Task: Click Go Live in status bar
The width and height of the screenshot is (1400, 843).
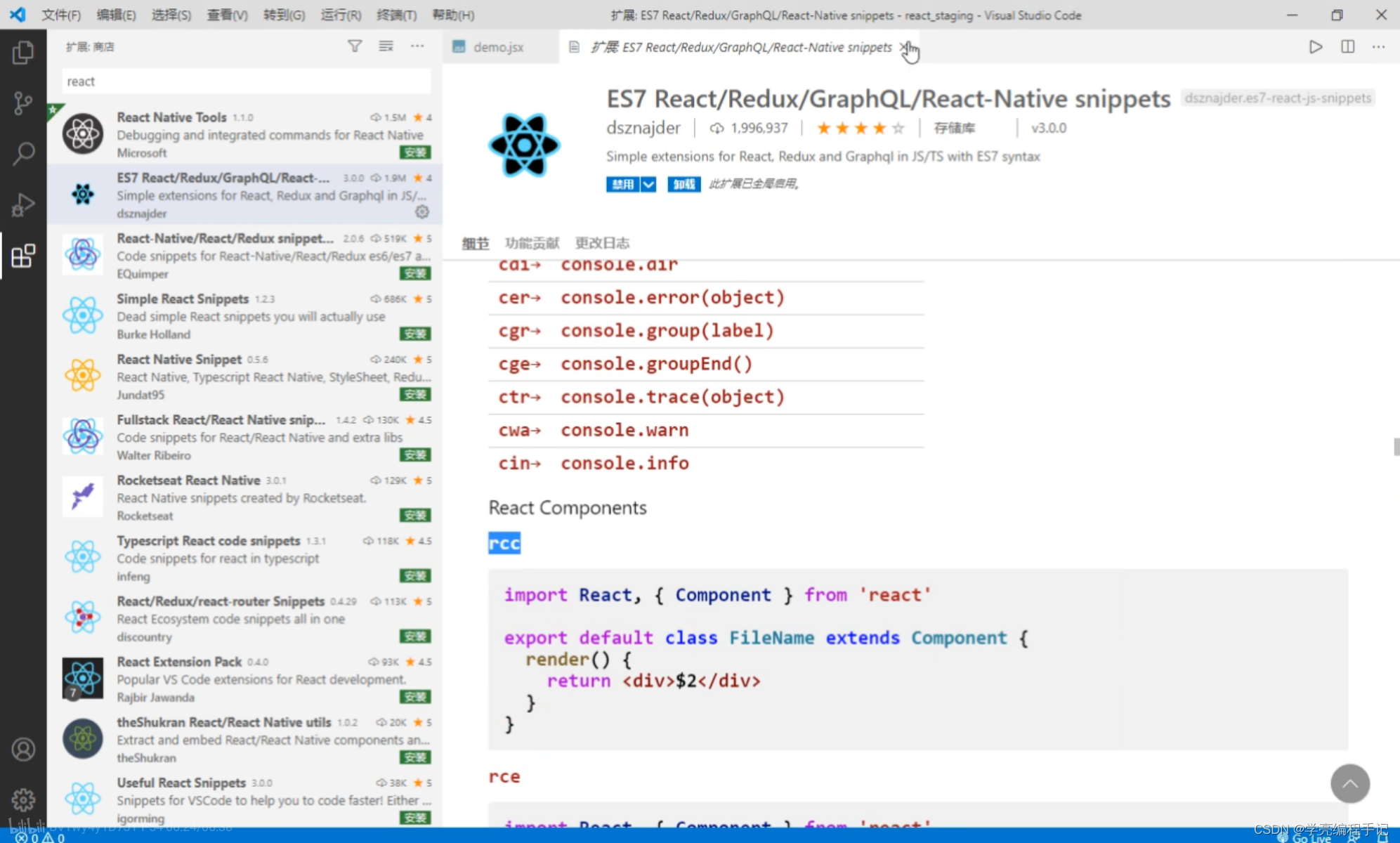Action: pos(1305,837)
